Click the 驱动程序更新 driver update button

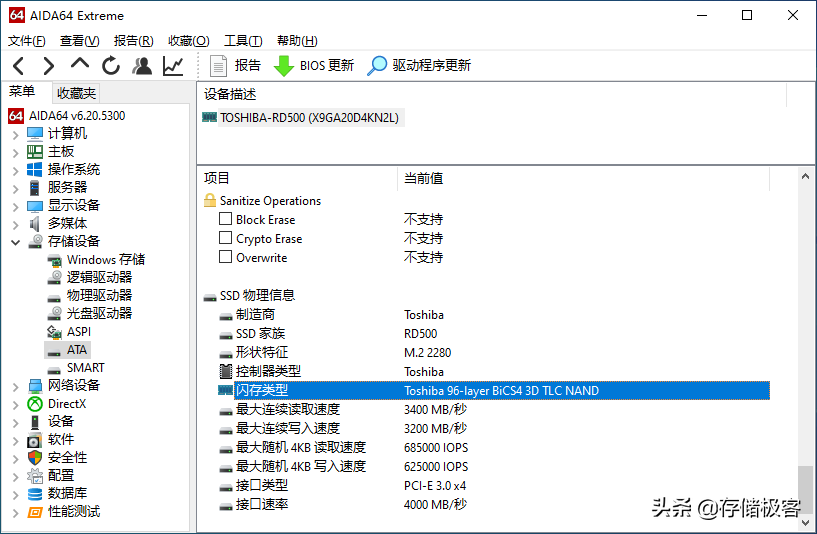click(419, 66)
